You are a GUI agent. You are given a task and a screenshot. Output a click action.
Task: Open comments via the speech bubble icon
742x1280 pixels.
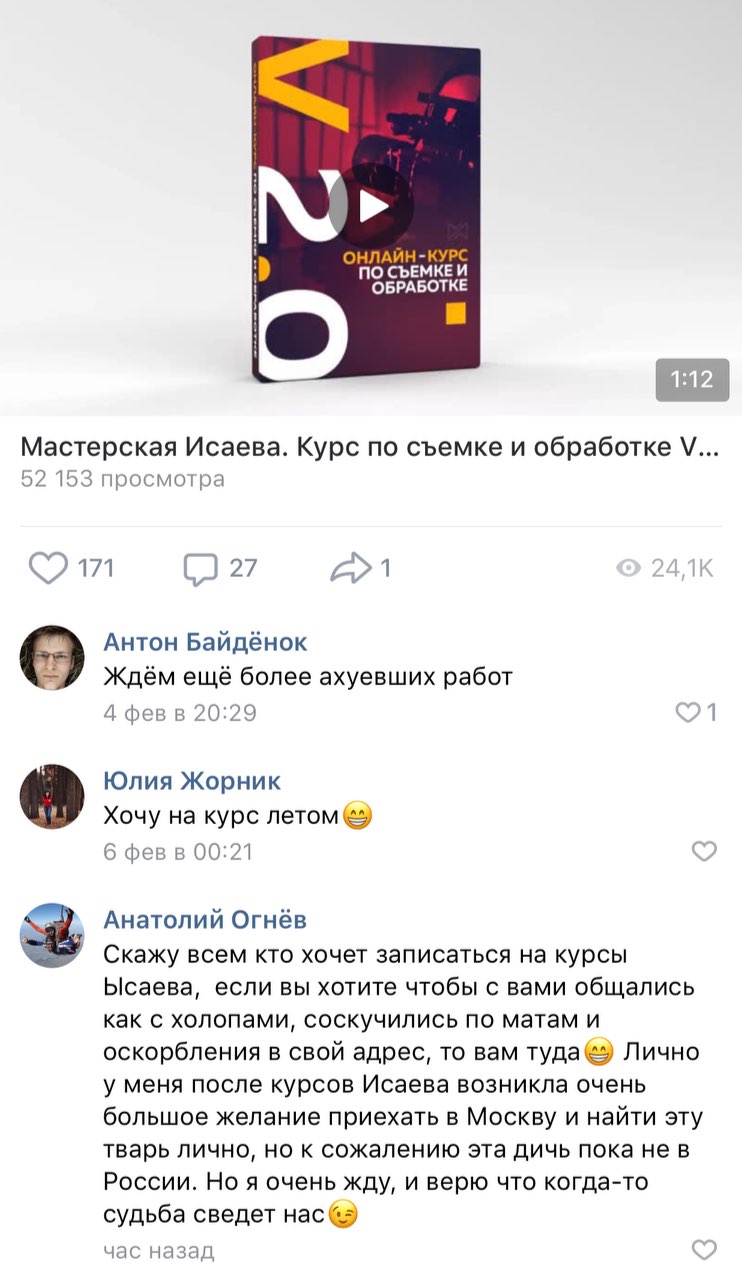click(200, 569)
